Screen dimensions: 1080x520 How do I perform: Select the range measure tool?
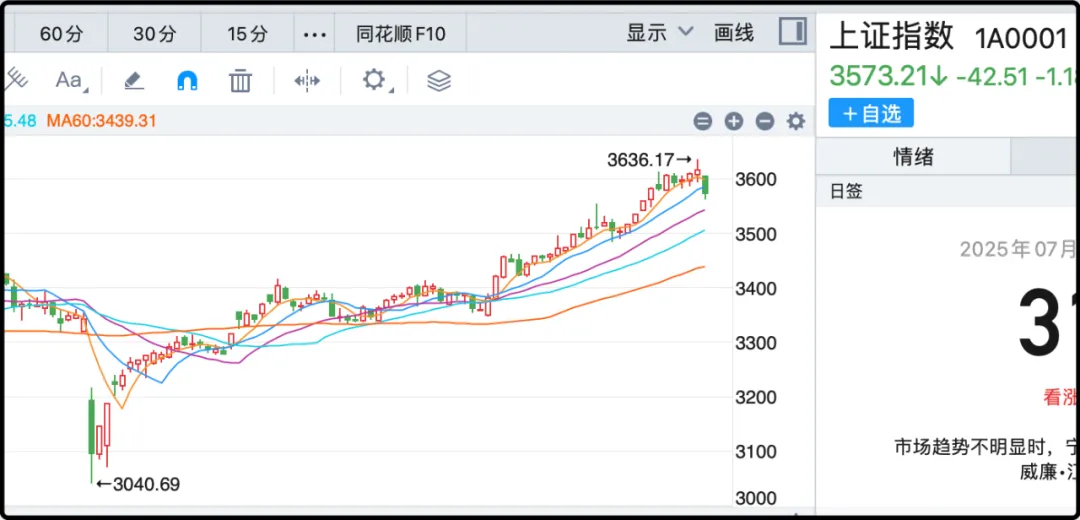coord(307,81)
